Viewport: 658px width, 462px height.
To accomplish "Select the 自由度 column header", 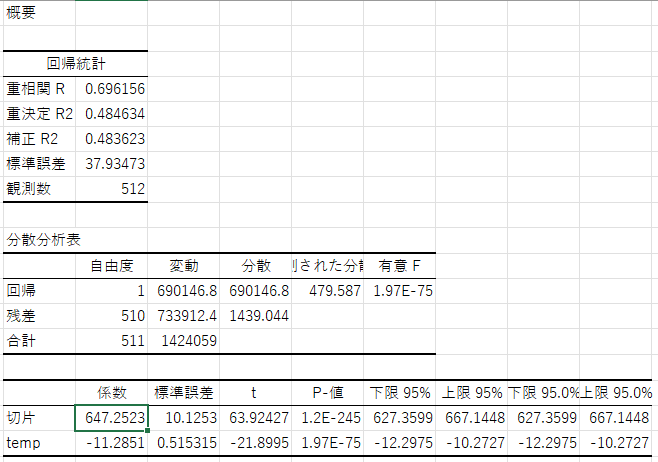I will (112, 266).
